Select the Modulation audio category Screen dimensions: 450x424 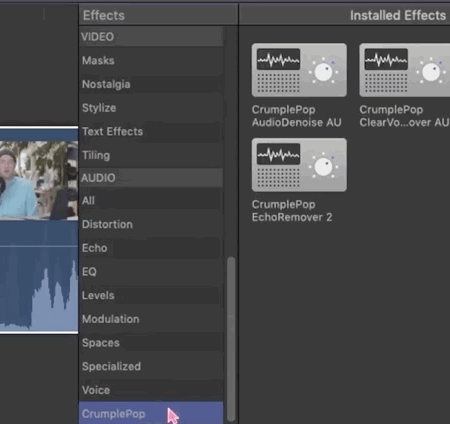pyautogui.click(x=151, y=319)
